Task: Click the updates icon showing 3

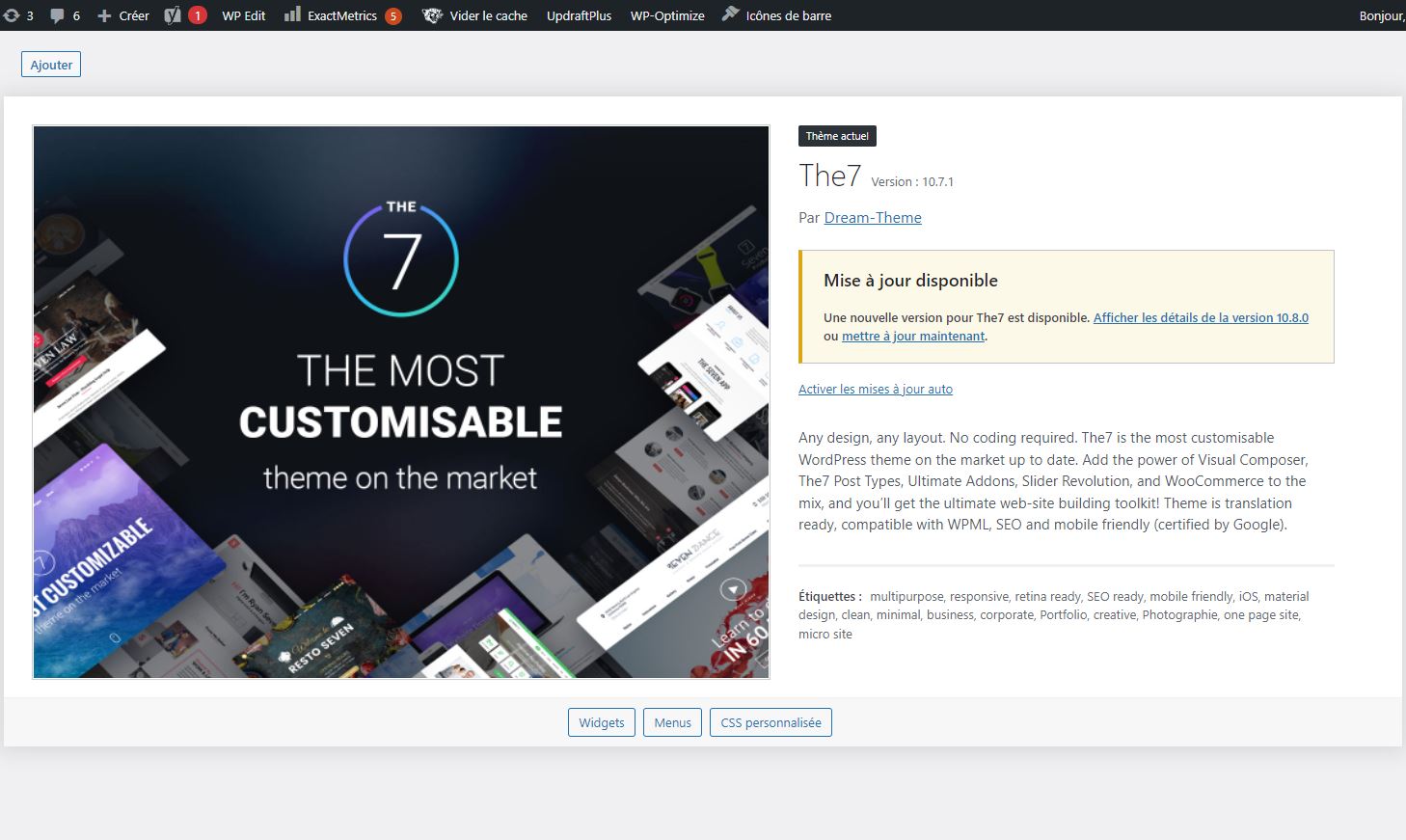Action: click(x=12, y=15)
